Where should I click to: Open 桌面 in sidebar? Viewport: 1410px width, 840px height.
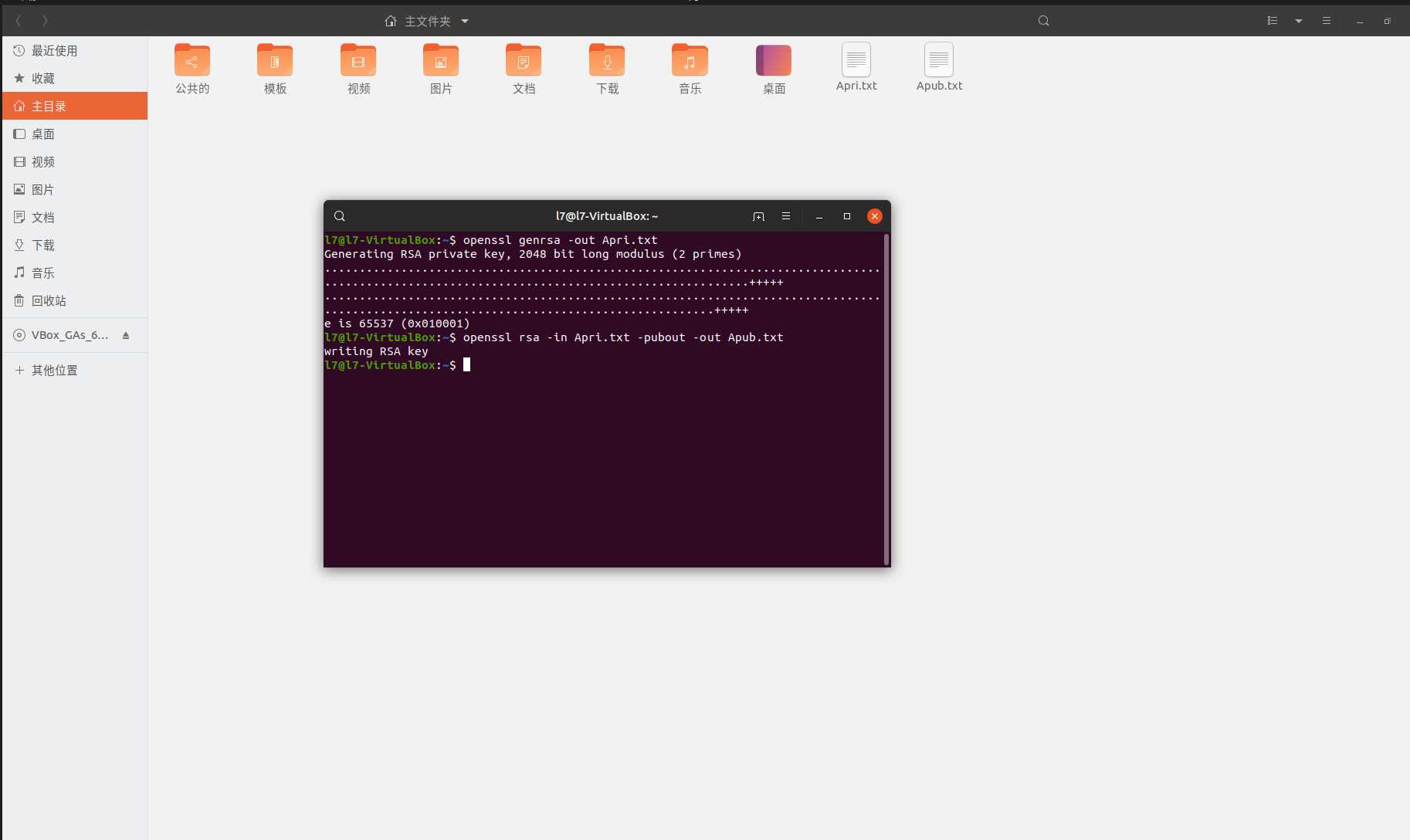click(75, 134)
